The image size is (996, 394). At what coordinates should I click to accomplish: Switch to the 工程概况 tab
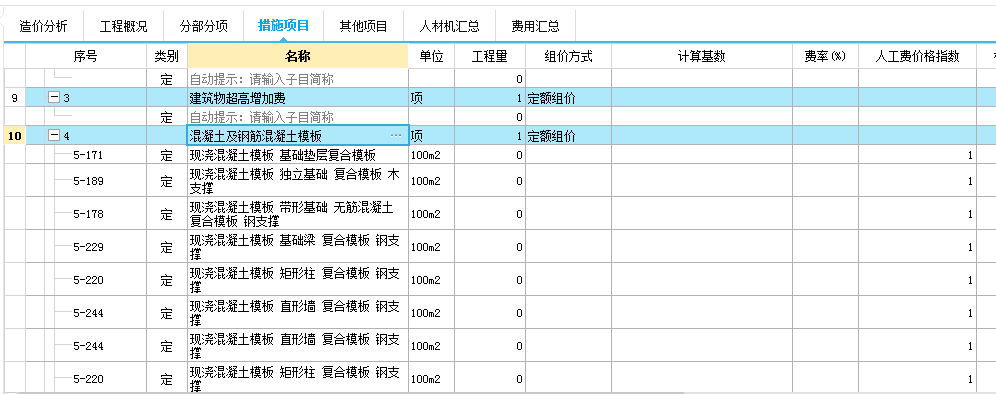(x=123, y=26)
